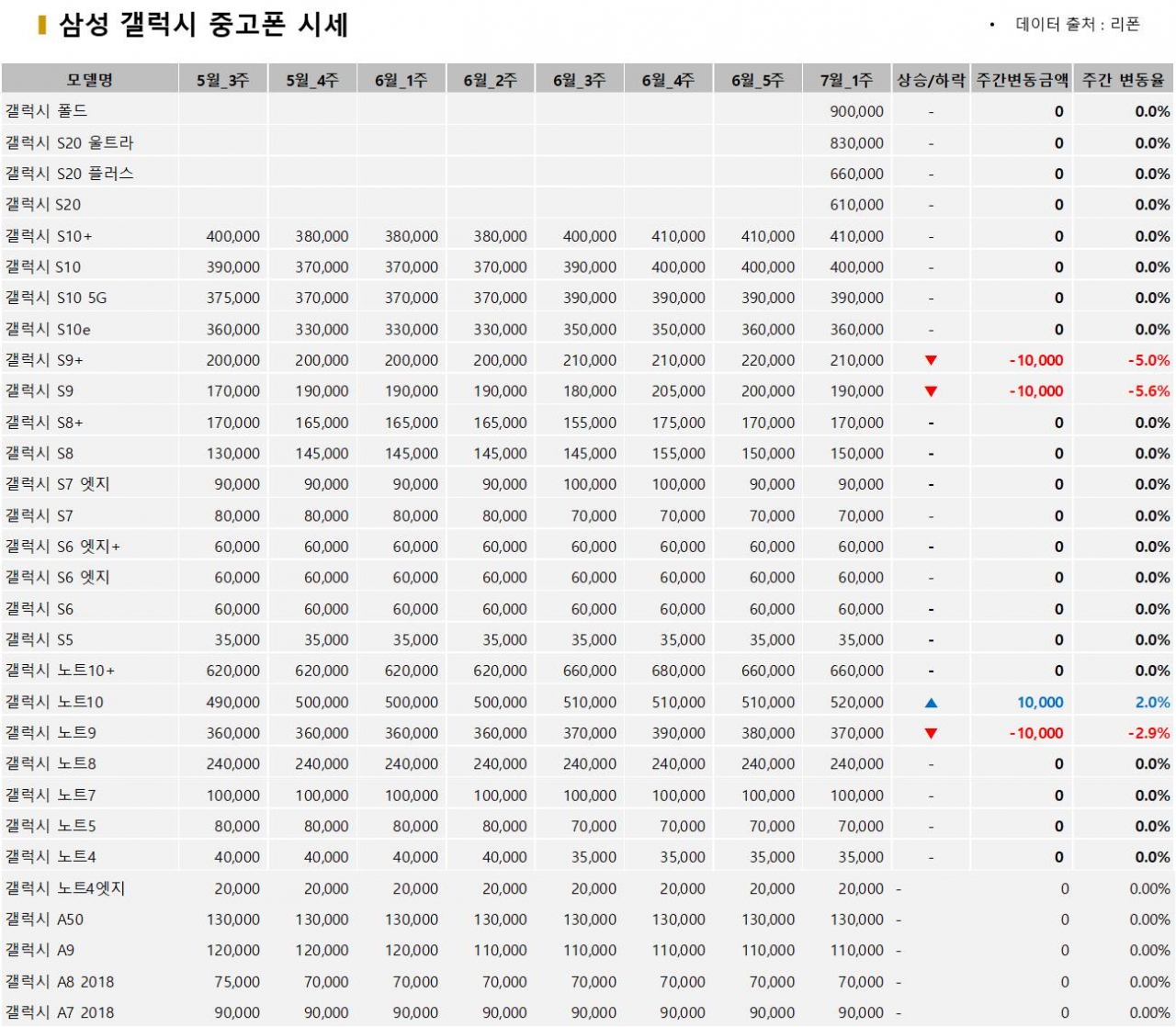Viewport: 1176px width, 1027px height.
Task: Select the 갤럭시 노트7 model name
Action: point(51,796)
